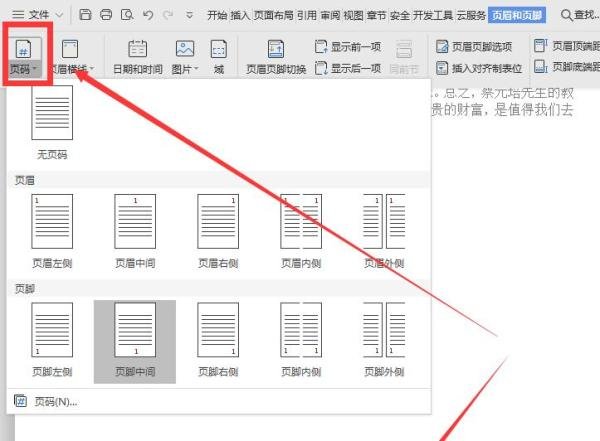Viewport: 600px width, 441px height.
Task: Select the 页眉和页脚 tab
Action: (x=517, y=15)
